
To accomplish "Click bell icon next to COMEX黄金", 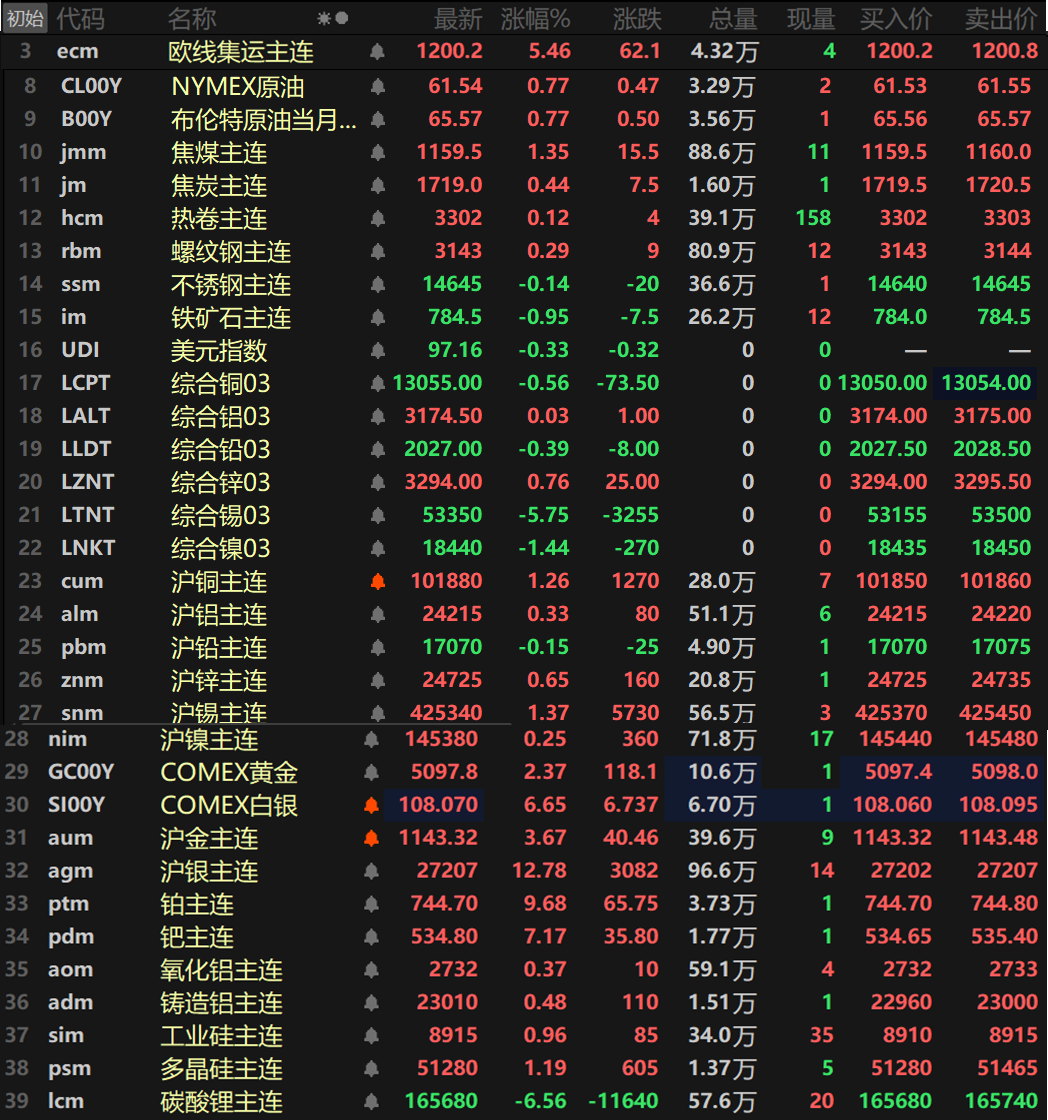I will tap(372, 772).
